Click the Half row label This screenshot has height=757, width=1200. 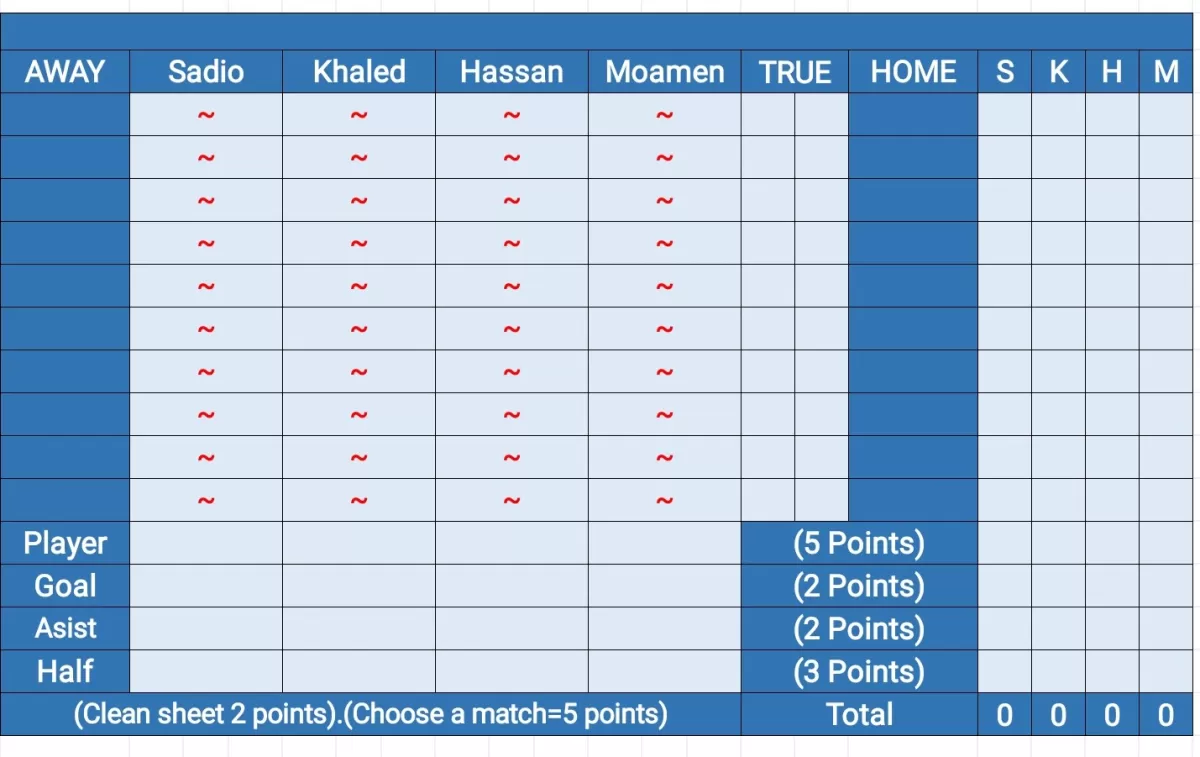coord(65,671)
